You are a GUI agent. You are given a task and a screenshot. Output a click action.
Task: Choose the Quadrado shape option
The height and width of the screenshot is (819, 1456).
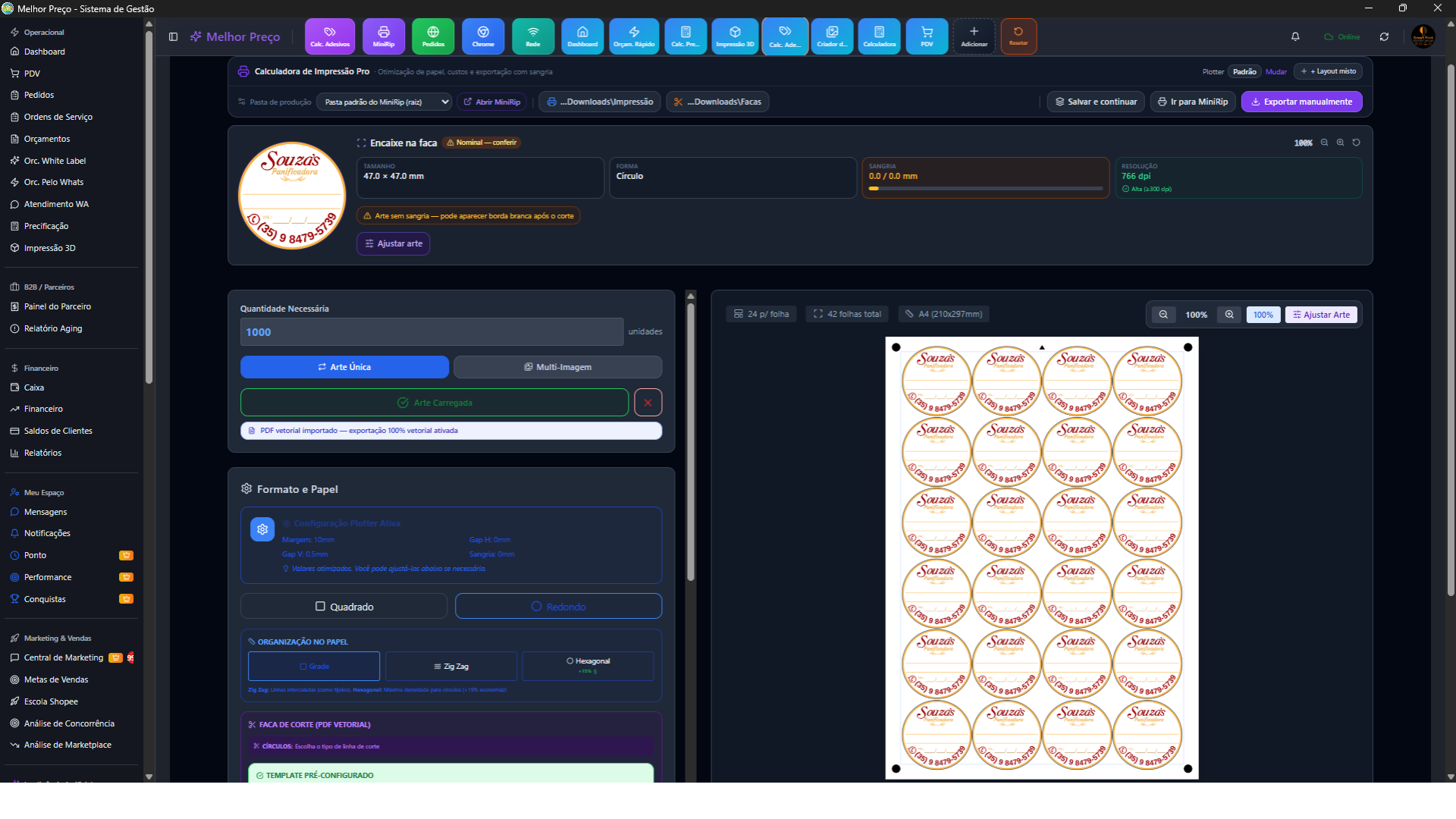coord(344,607)
